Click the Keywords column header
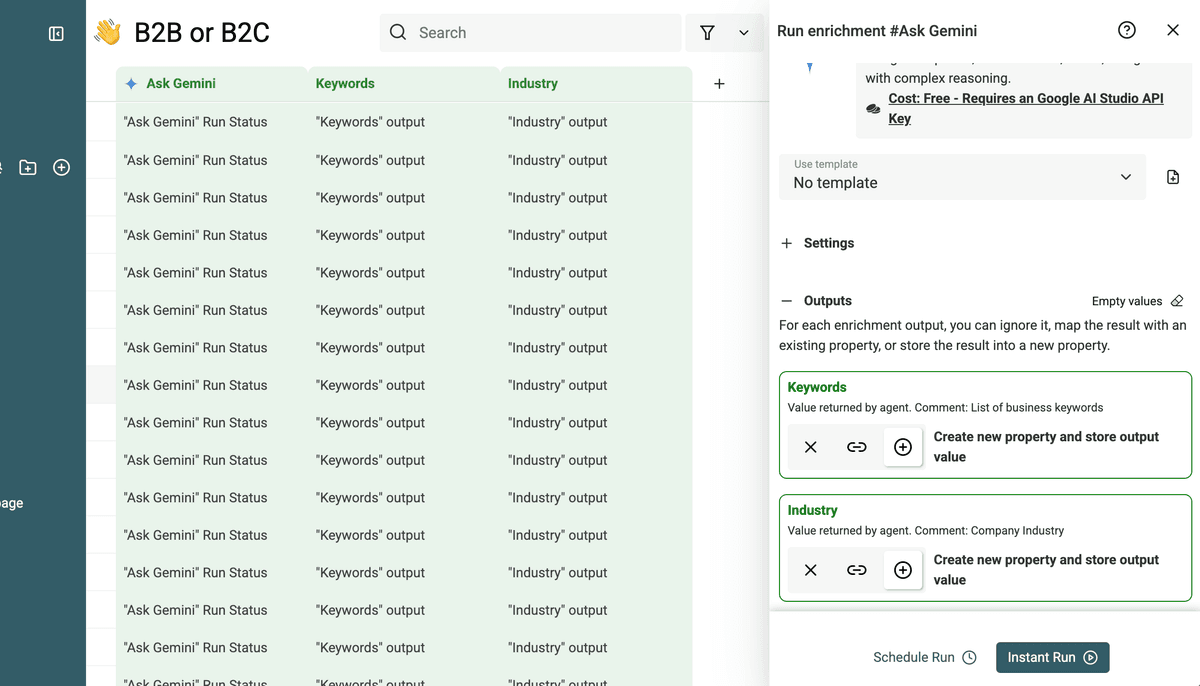The image size is (1200, 686). click(404, 84)
